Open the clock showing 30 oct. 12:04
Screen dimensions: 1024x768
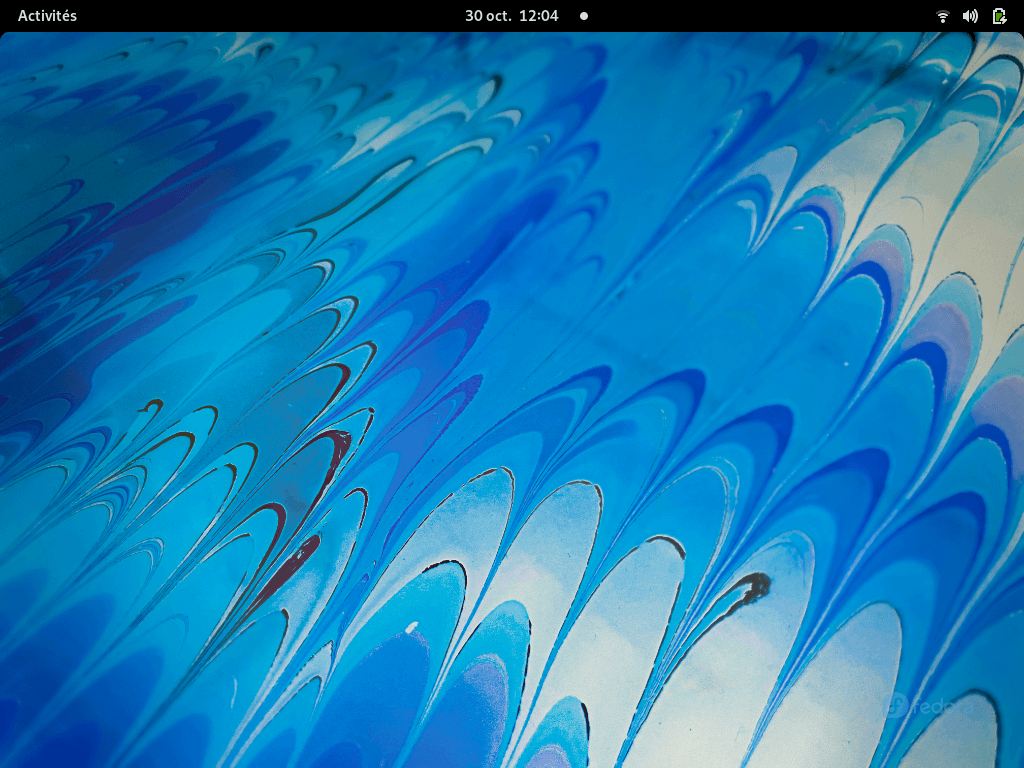tap(511, 16)
